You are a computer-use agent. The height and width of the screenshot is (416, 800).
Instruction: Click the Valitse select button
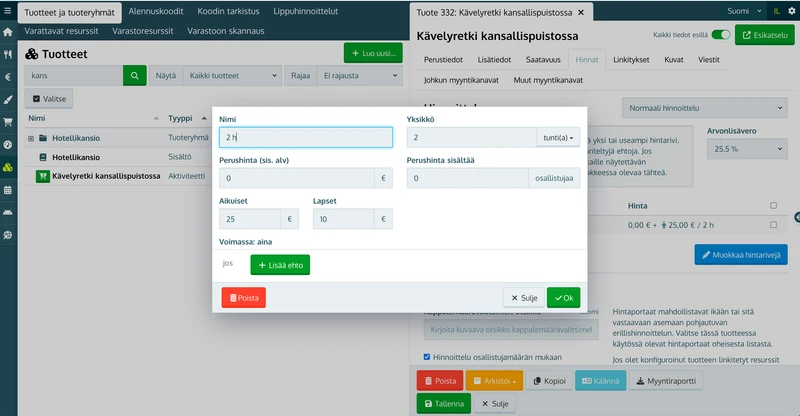click(49, 99)
